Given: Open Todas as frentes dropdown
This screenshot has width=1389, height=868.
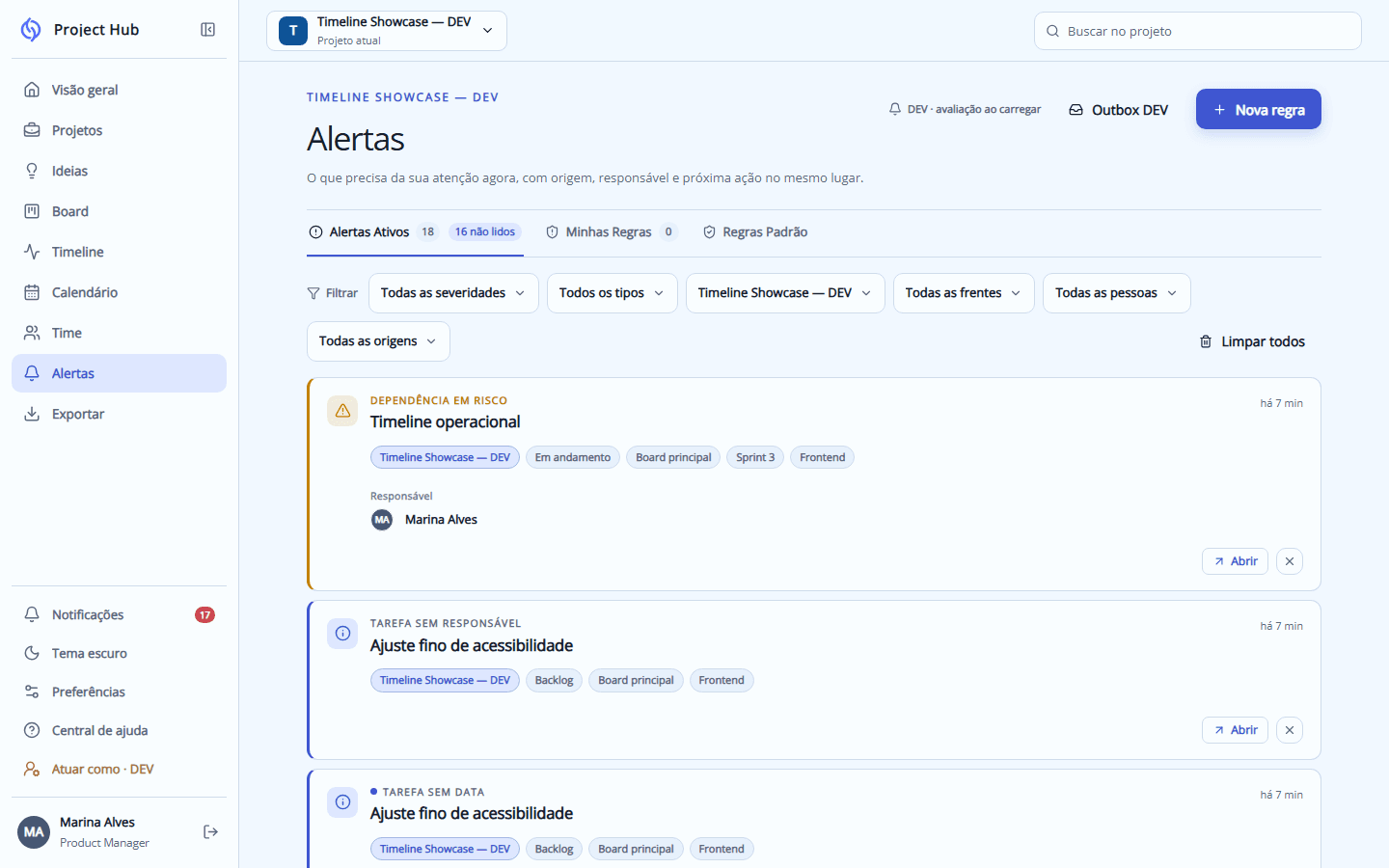Looking at the screenshot, I should [964, 293].
